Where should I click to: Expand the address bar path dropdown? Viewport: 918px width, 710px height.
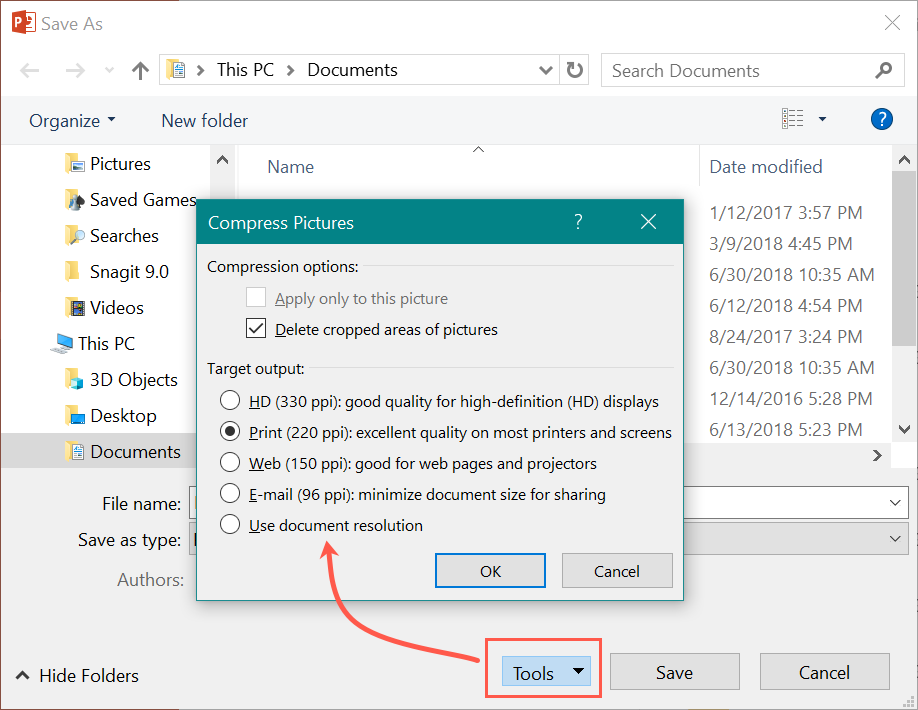coord(546,70)
